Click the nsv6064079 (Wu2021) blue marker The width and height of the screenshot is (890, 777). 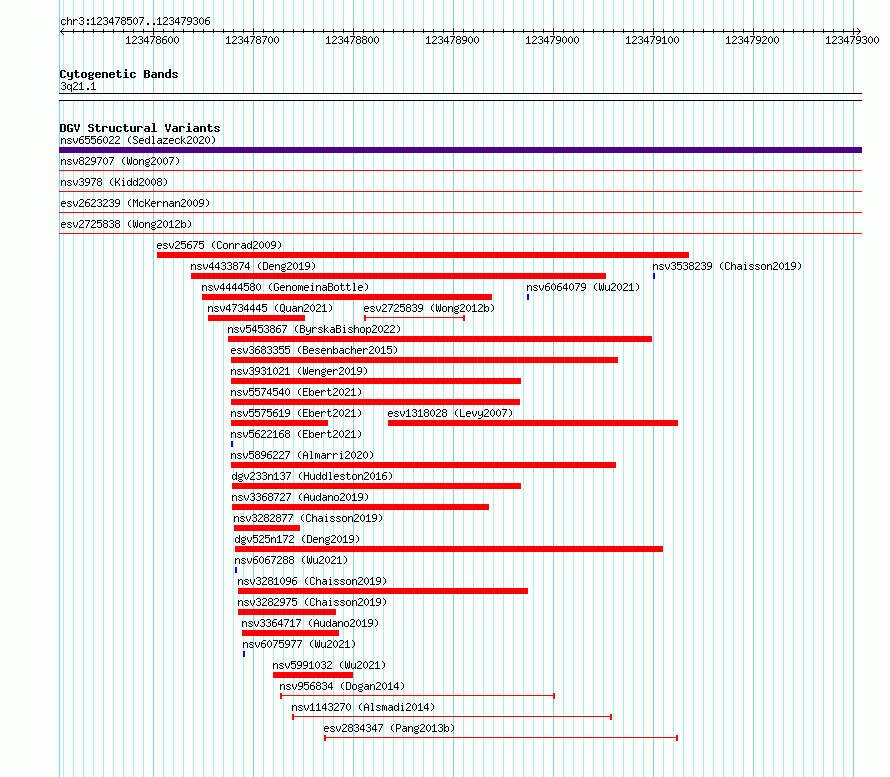(x=528, y=297)
